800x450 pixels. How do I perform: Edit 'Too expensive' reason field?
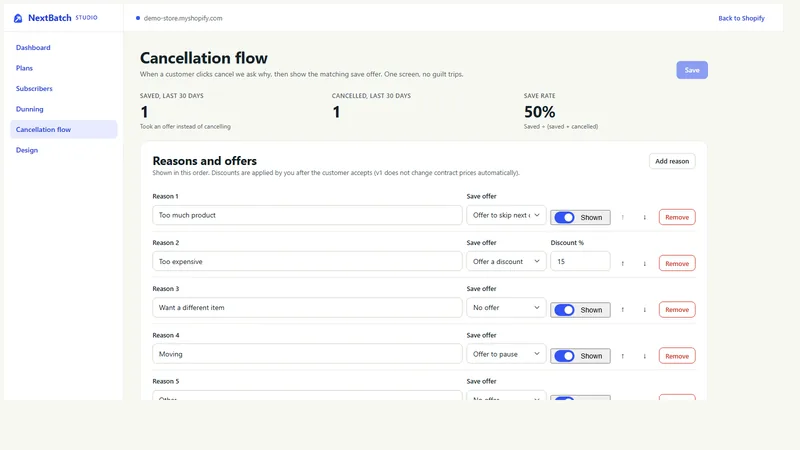click(x=307, y=261)
